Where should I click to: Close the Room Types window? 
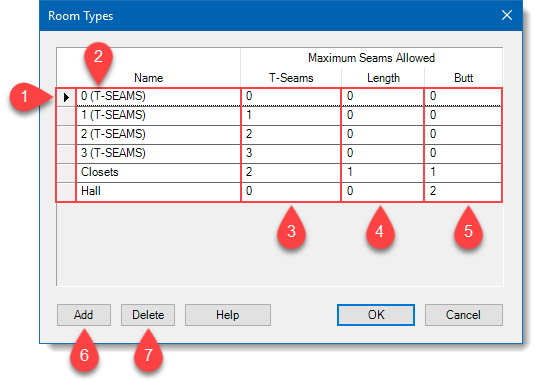(507, 15)
